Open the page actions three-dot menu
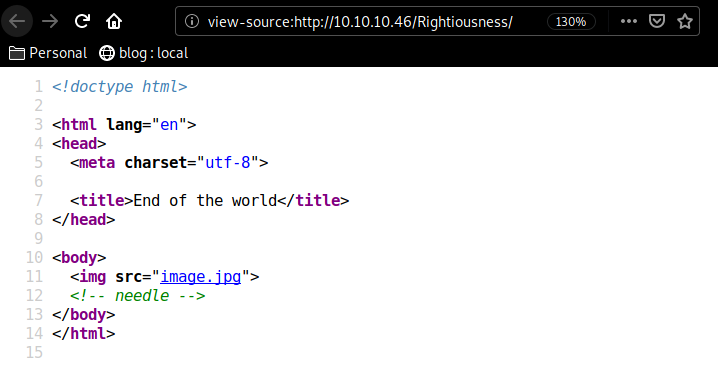This screenshot has width=718, height=376. (x=629, y=21)
